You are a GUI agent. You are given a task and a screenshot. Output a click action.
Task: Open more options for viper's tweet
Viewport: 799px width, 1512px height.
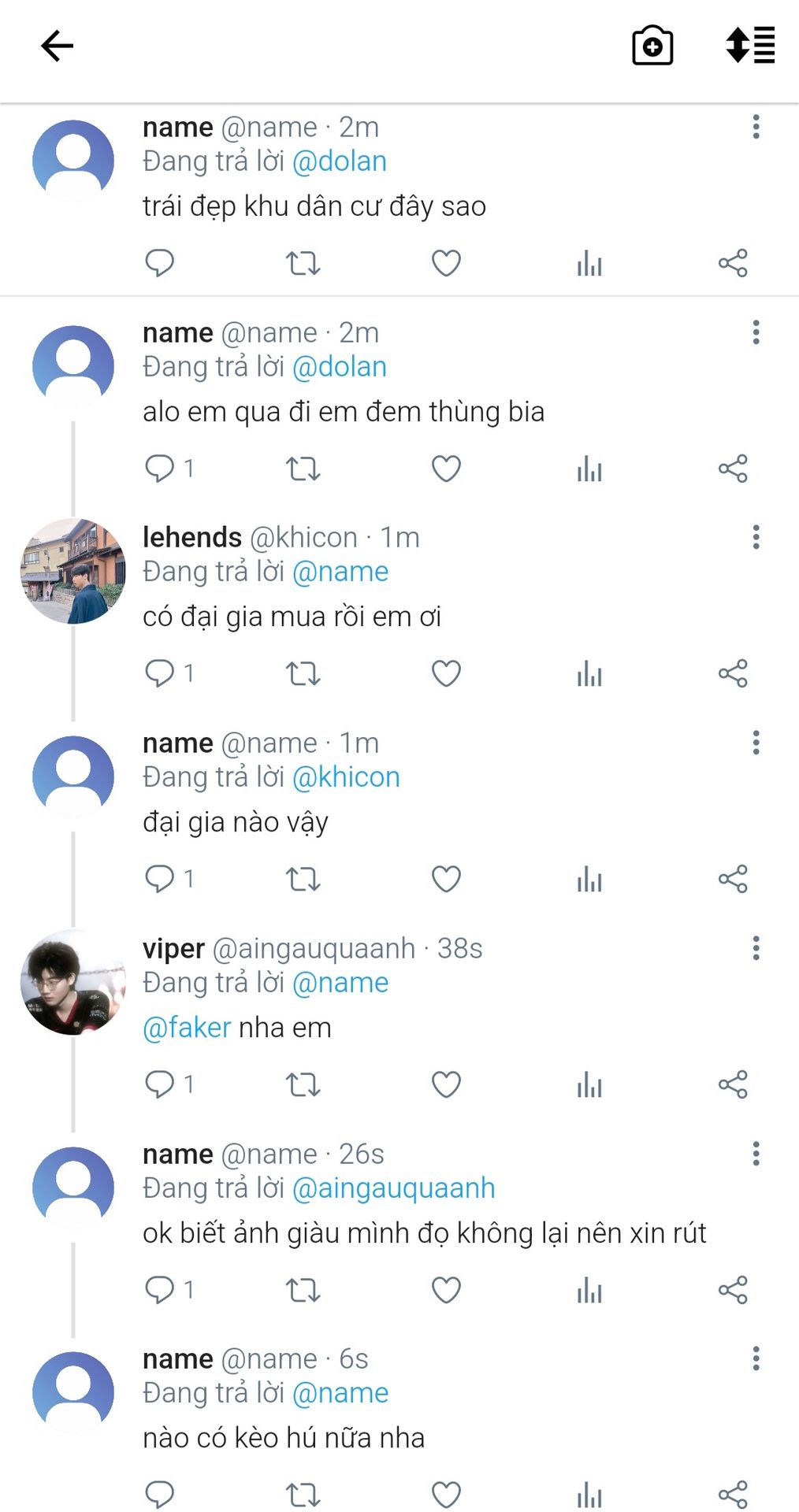[x=756, y=948]
